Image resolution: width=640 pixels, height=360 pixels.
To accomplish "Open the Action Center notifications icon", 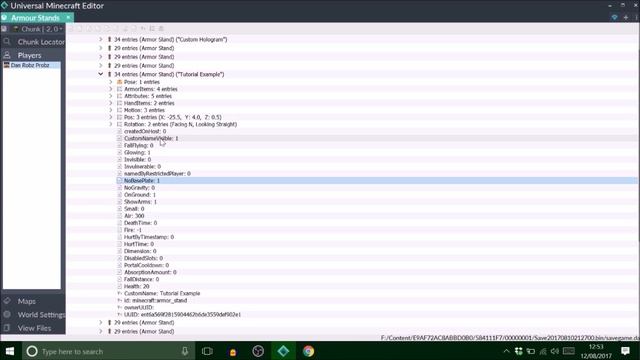I will pyautogui.click(x=625, y=351).
